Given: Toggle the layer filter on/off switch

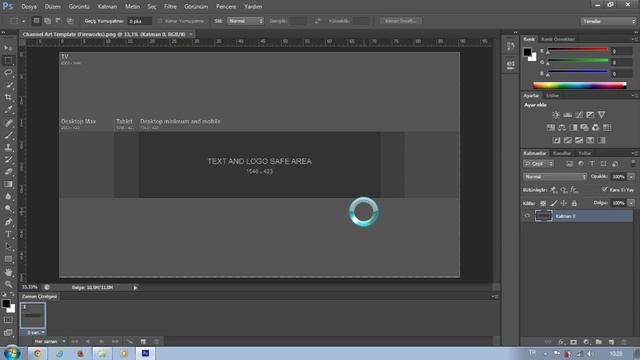Looking at the screenshot, I should pos(633,164).
